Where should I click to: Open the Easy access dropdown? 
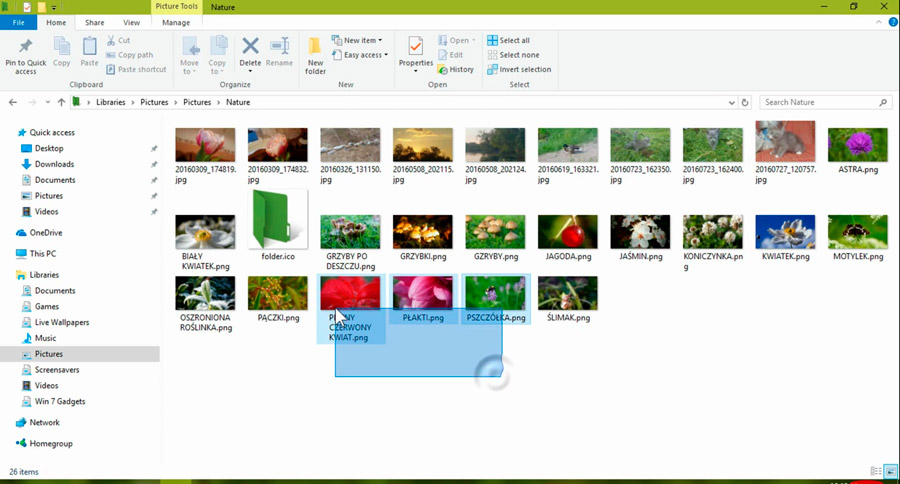pyautogui.click(x=360, y=55)
